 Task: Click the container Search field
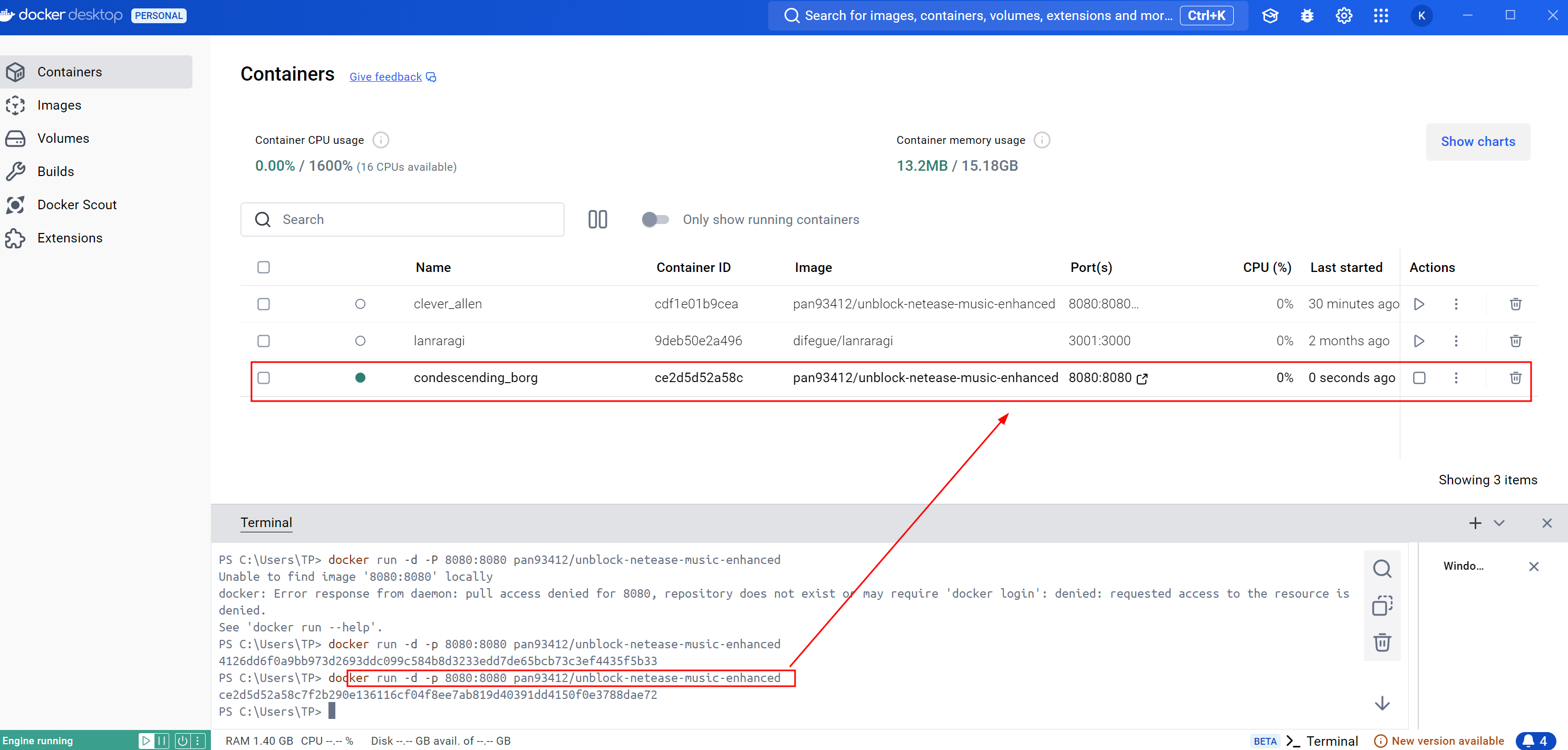[x=402, y=220]
